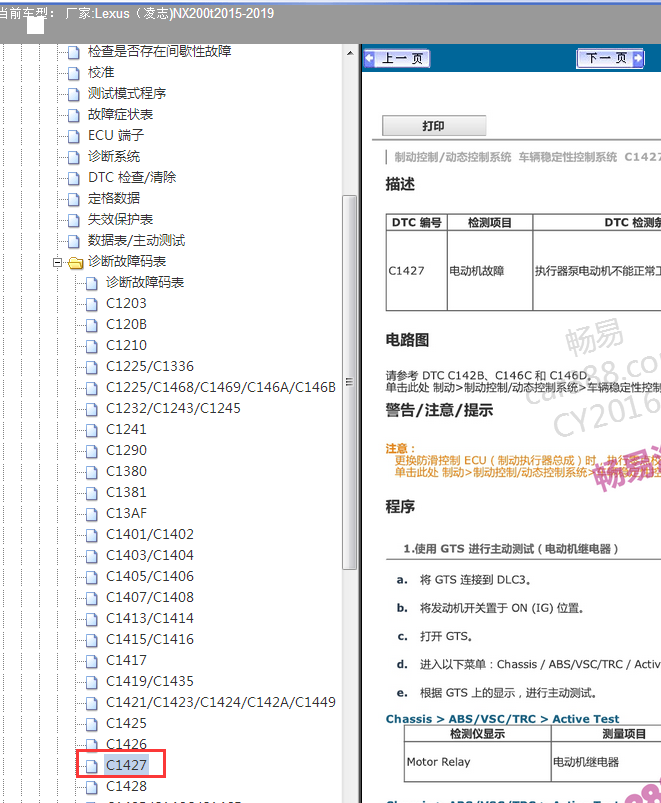
Task: Click page icon beside C1417
Action: tap(92, 661)
